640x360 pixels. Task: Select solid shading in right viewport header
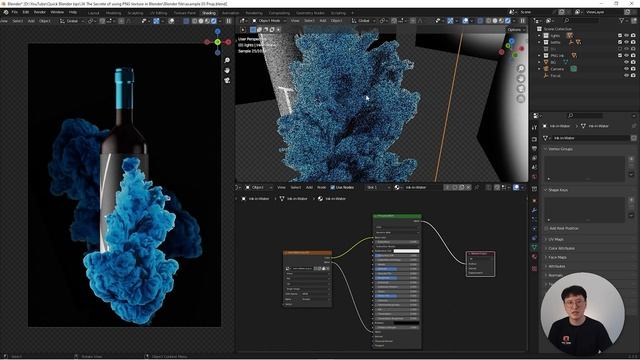click(x=495, y=20)
